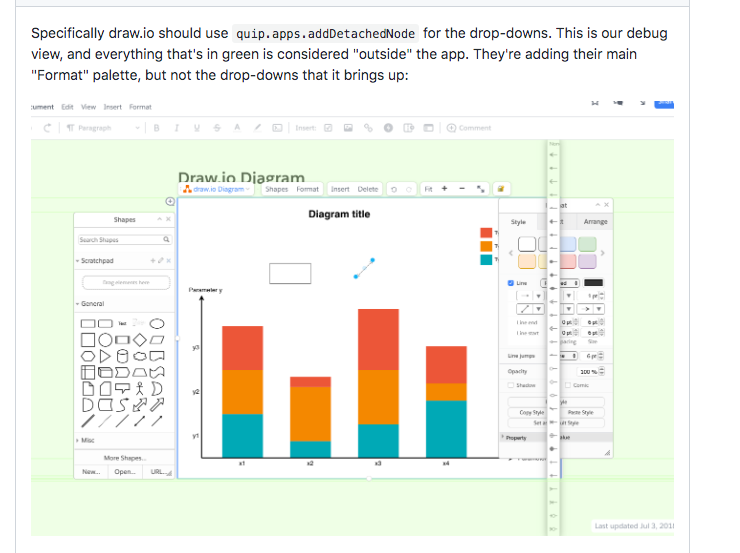
Task: Open the Paragraph style dropdown
Action: pos(103,128)
